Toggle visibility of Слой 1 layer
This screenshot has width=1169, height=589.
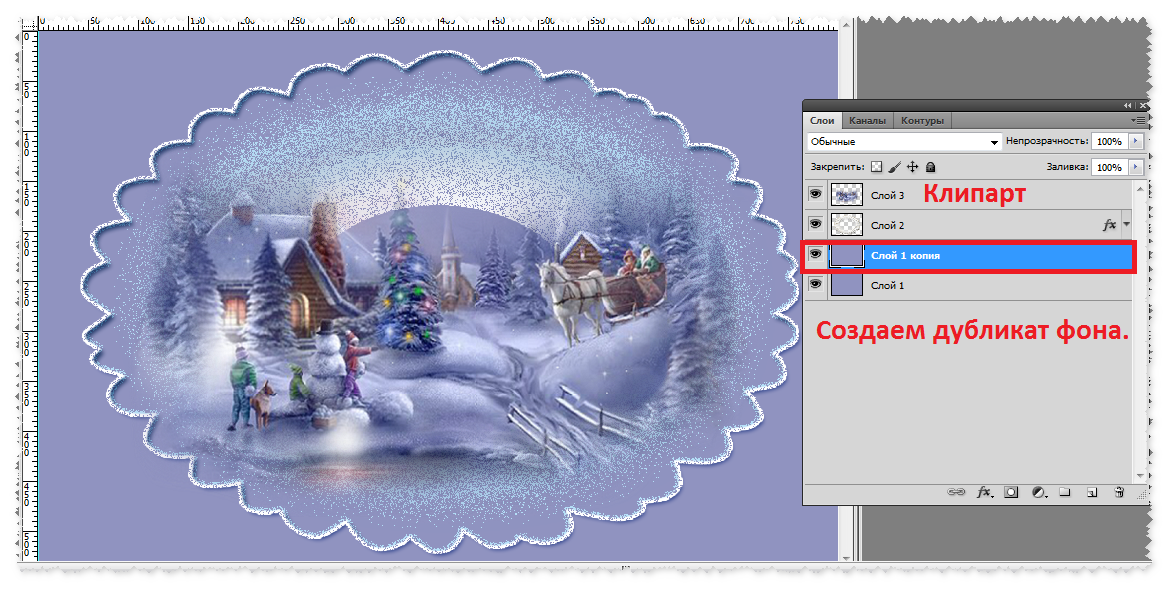tap(816, 284)
